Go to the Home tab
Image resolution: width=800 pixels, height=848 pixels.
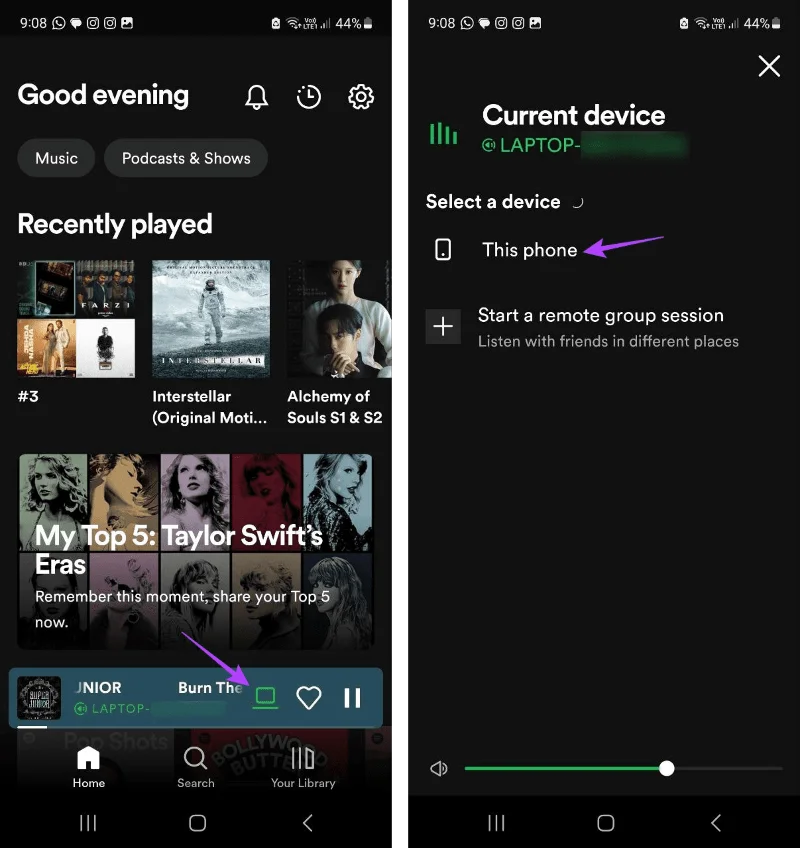tap(89, 767)
